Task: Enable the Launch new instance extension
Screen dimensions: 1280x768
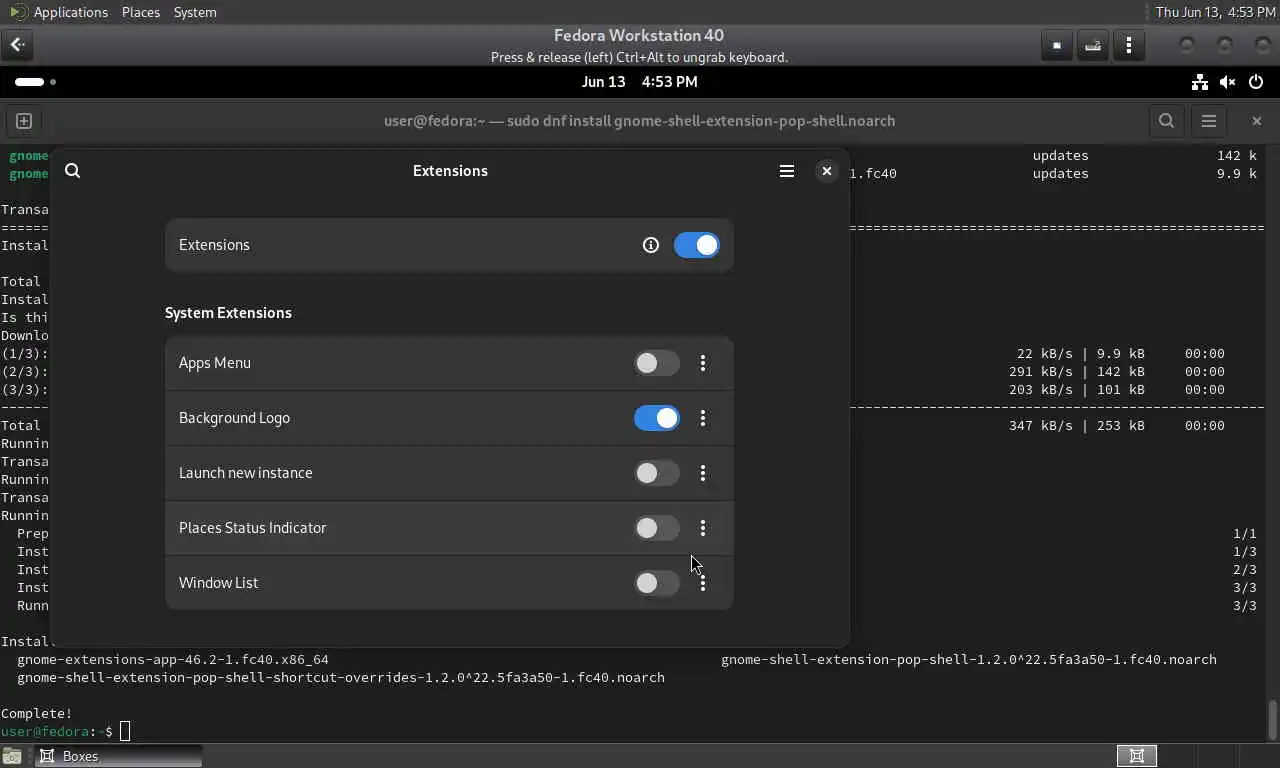Action: coord(657,473)
